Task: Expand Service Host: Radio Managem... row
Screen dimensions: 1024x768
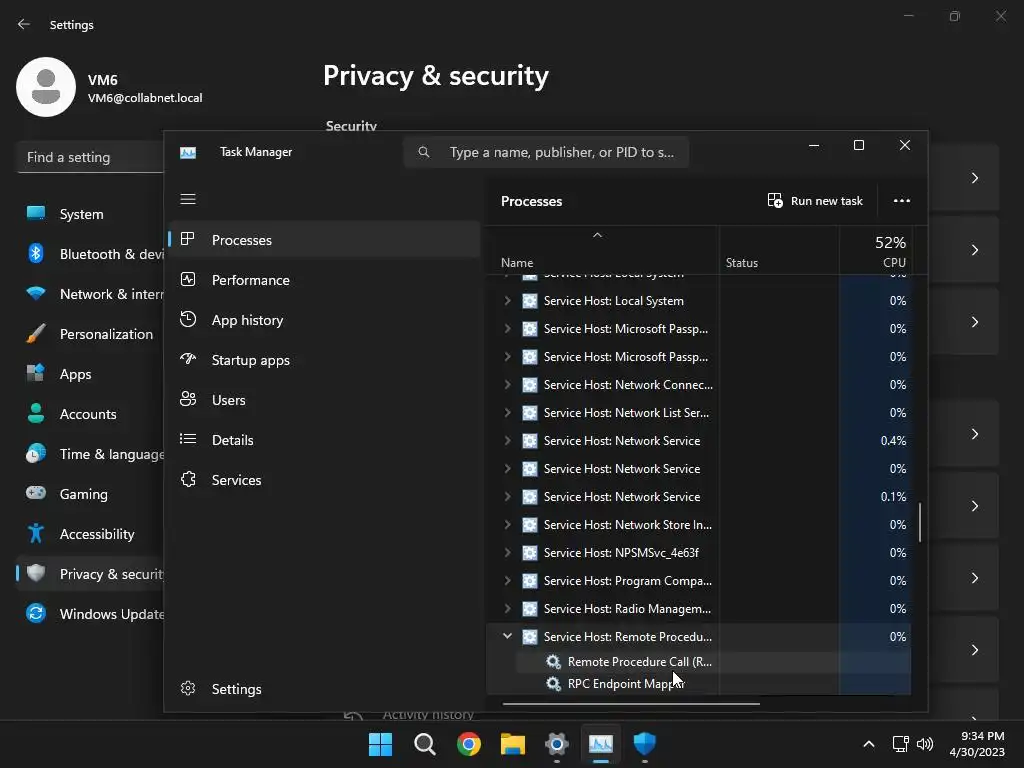Action: (507, 609)
